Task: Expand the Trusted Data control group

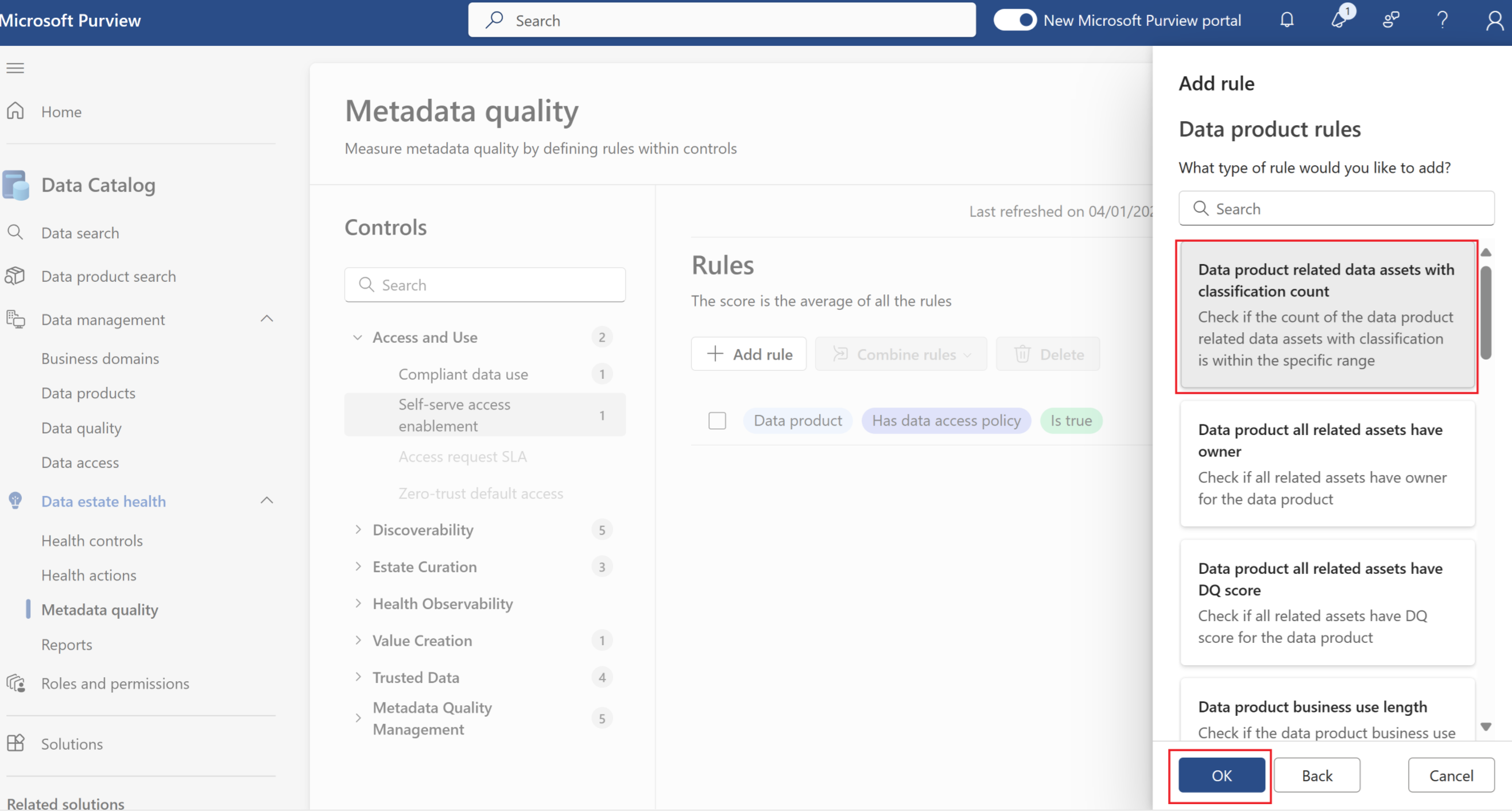Action: click(358, 677)
